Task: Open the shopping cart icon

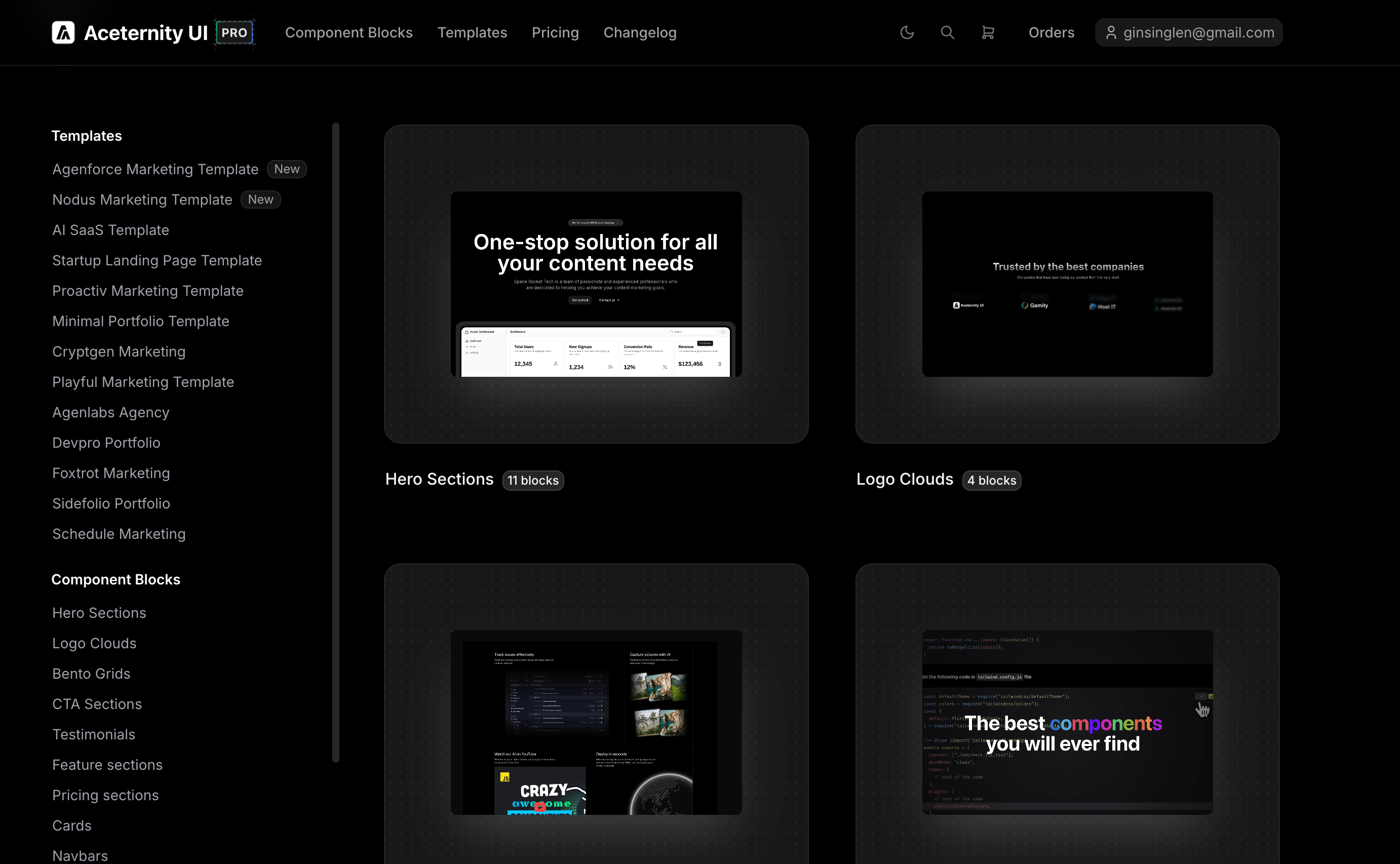Action: pos(987,32)
